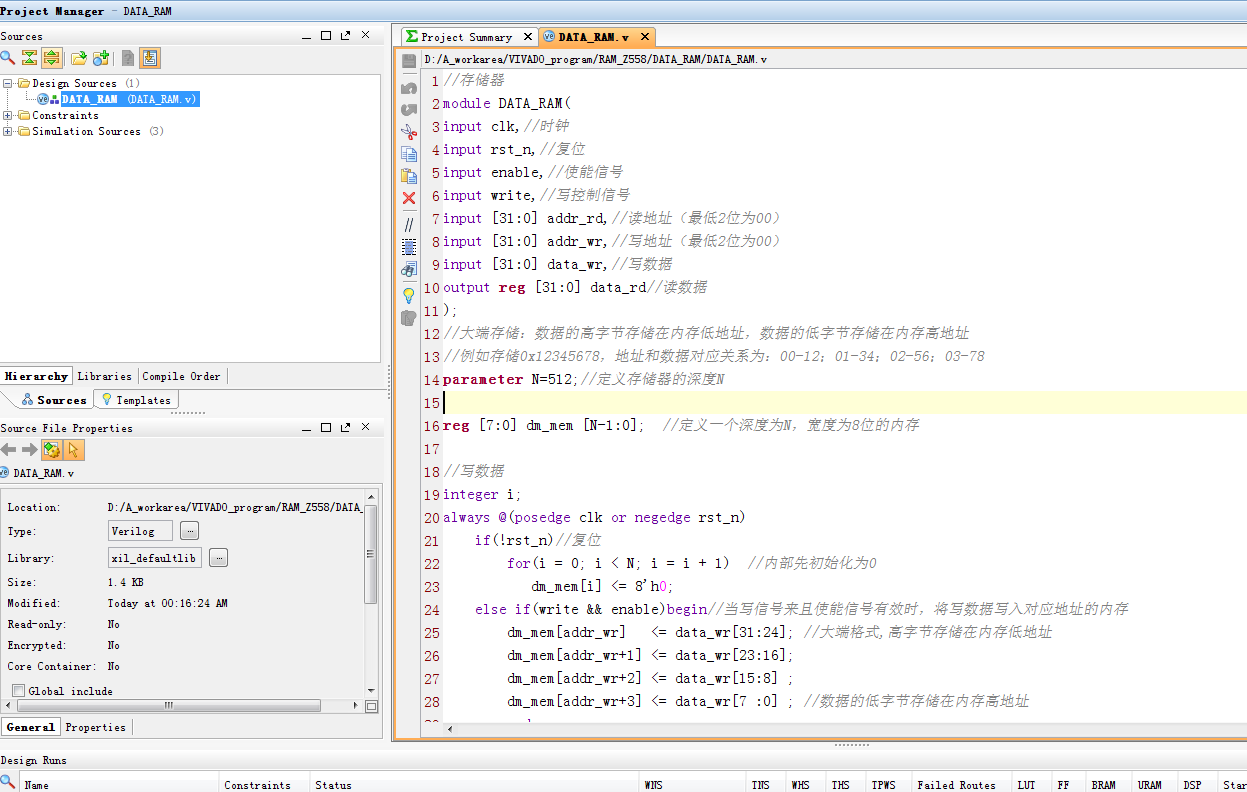
Task: Click the light bulb icon in editor sidebar
Action: click(x=408, y=295)
